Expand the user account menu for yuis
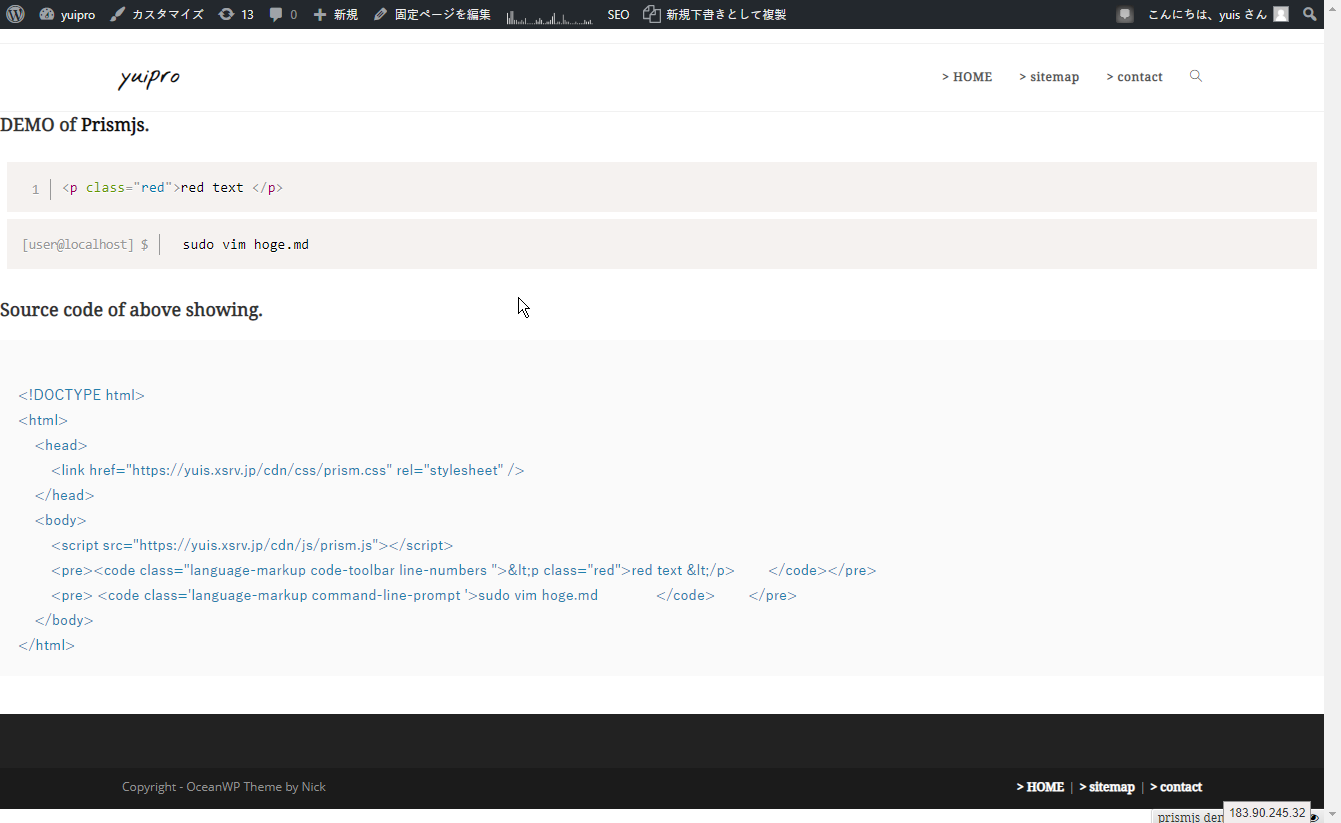1341x823 pixels. pos(1217,15)
